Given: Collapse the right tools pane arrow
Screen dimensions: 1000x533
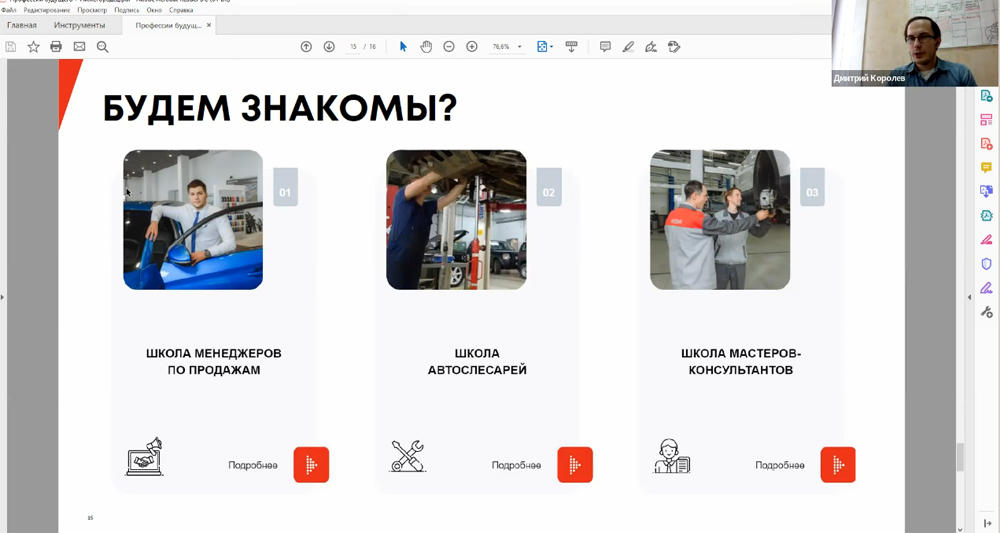Looking at the screenshot, I should click(x=970, y=297).
